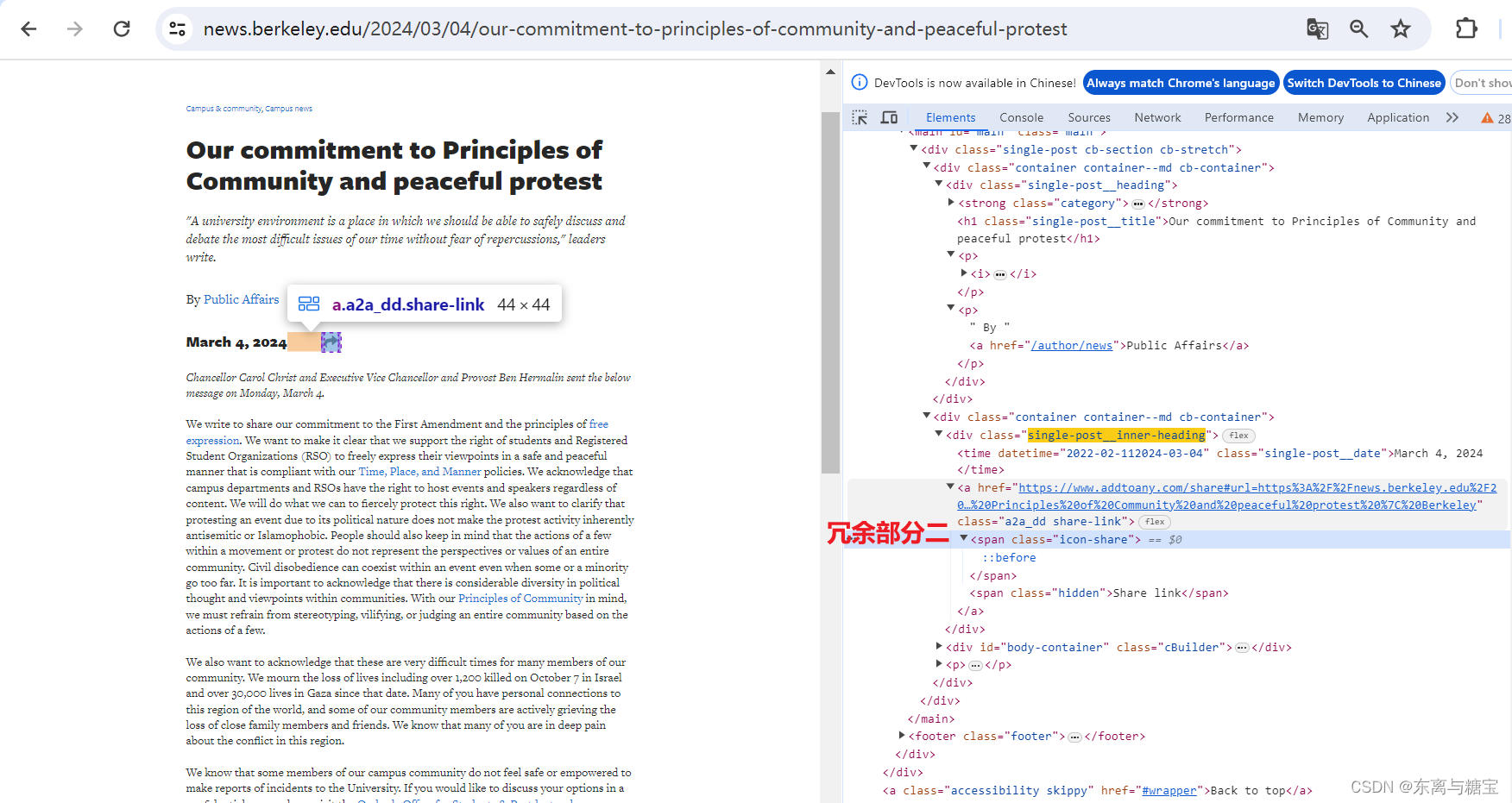The width and height of the screenshot is (1512, 803).
Task: Expand the italic i element node
Action: click(964, 273)
